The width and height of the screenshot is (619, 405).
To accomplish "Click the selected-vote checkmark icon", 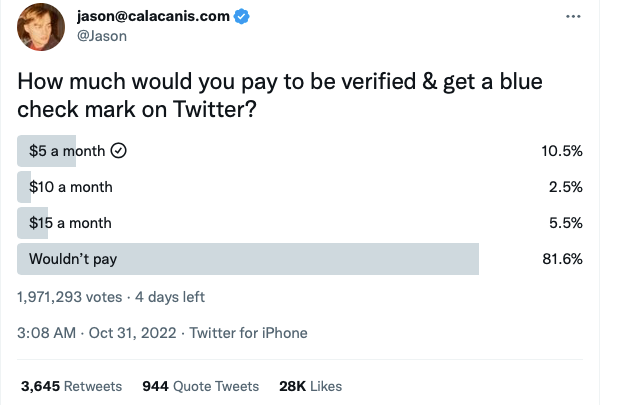I will (118, 151).
